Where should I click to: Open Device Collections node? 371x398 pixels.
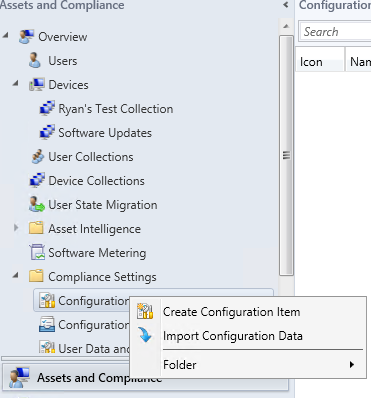(96, 181)
